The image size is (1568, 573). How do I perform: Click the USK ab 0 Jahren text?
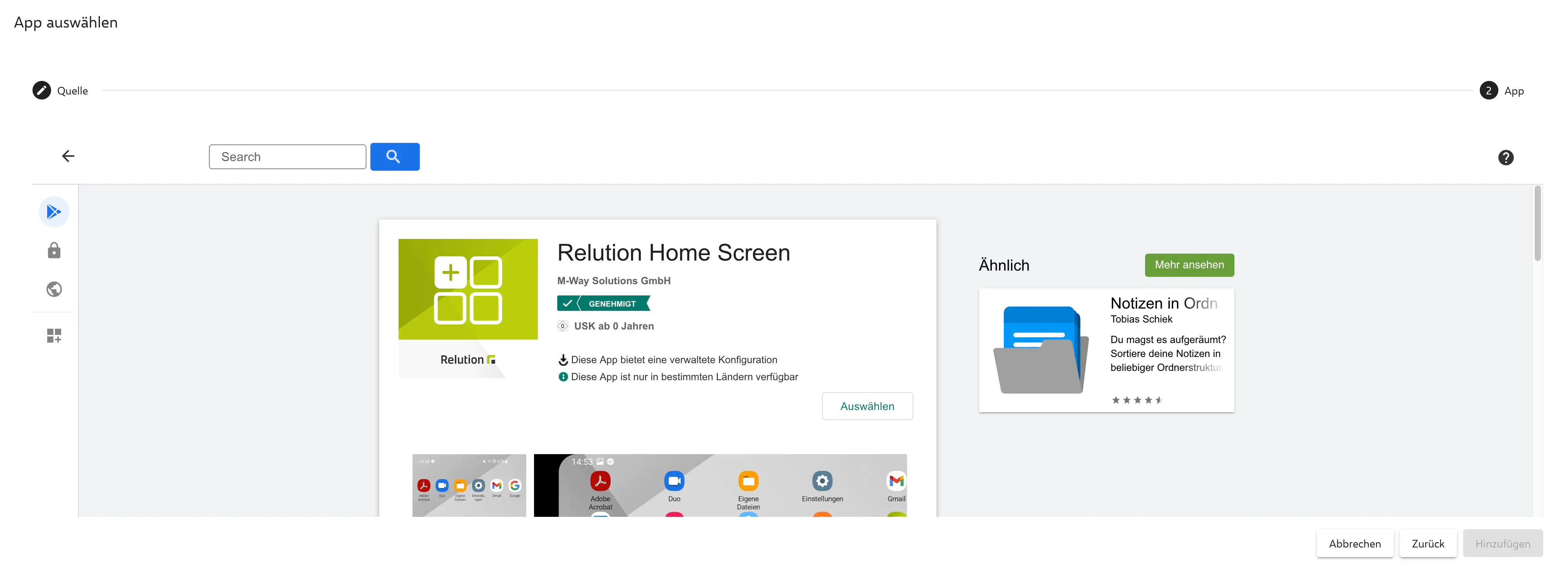(x=614, y=326)
